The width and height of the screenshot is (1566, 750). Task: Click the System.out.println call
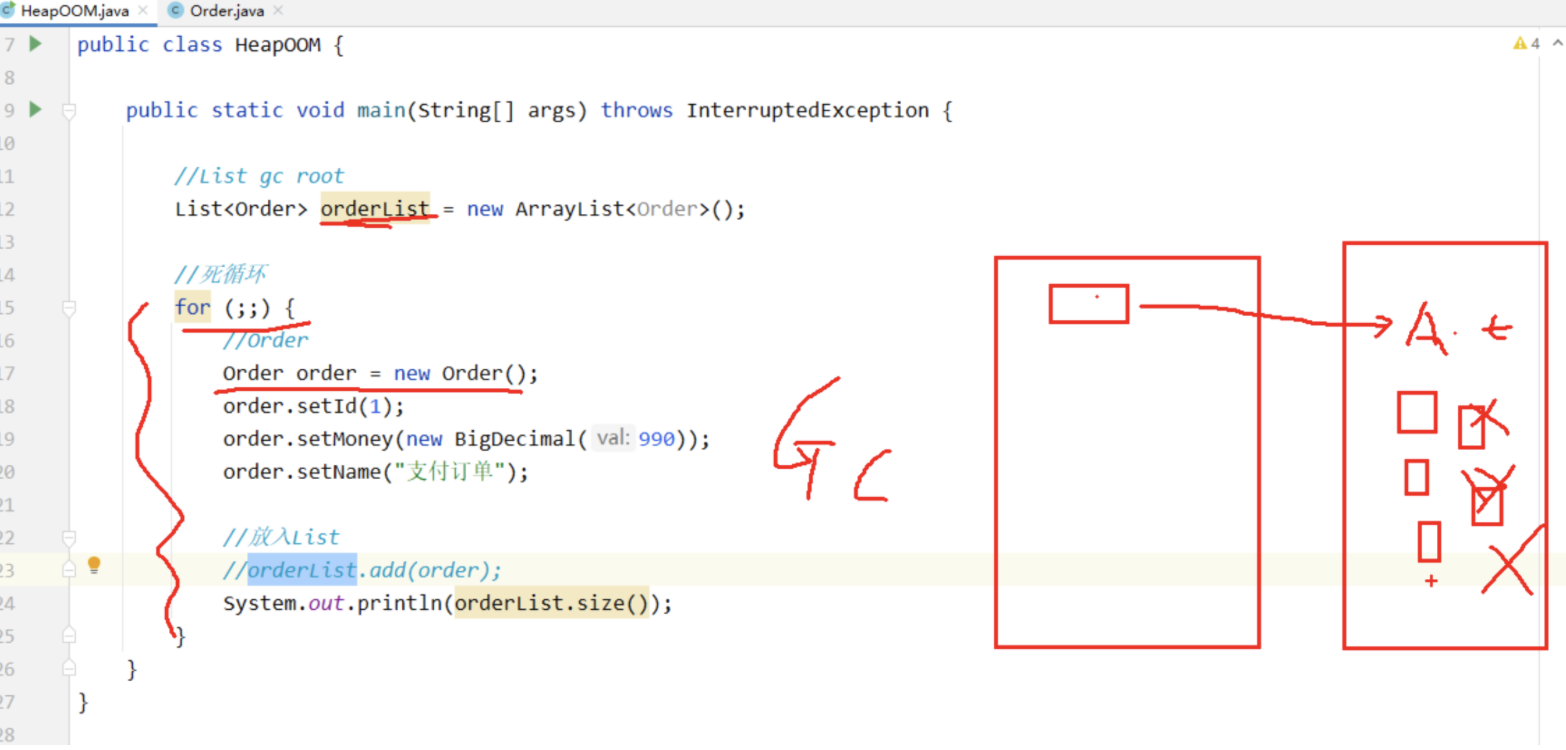(x=334, y=604)
